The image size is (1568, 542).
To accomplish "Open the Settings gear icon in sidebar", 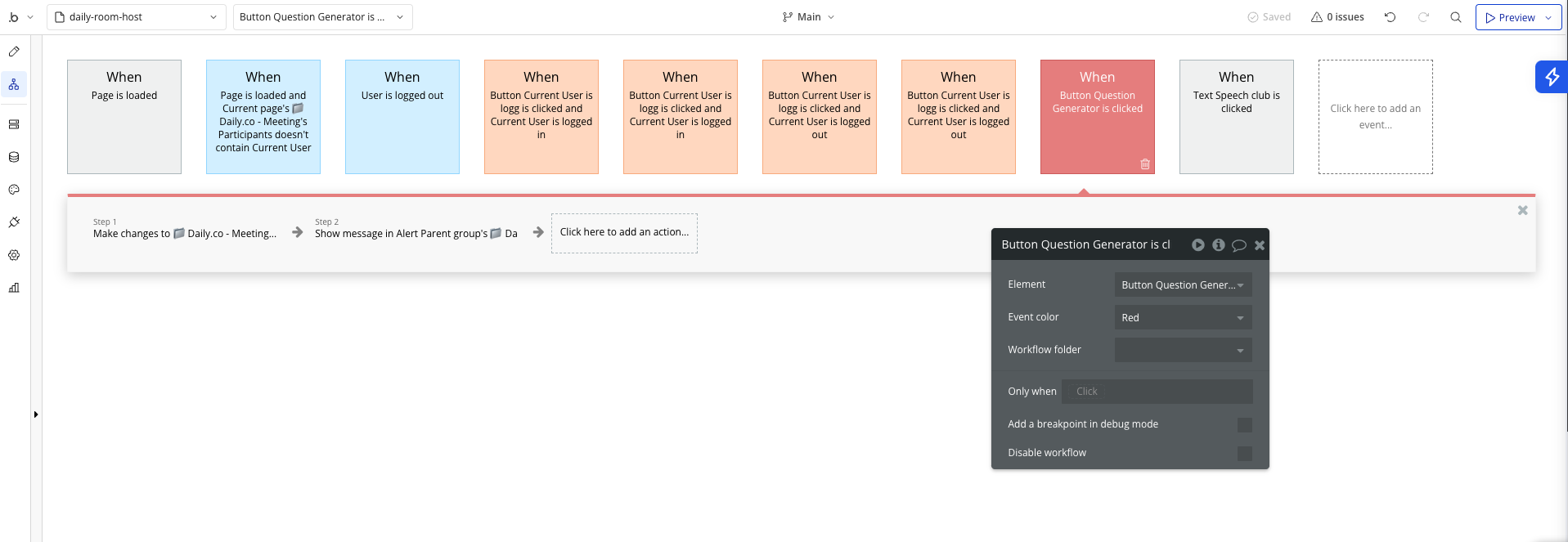I will 14,255.
